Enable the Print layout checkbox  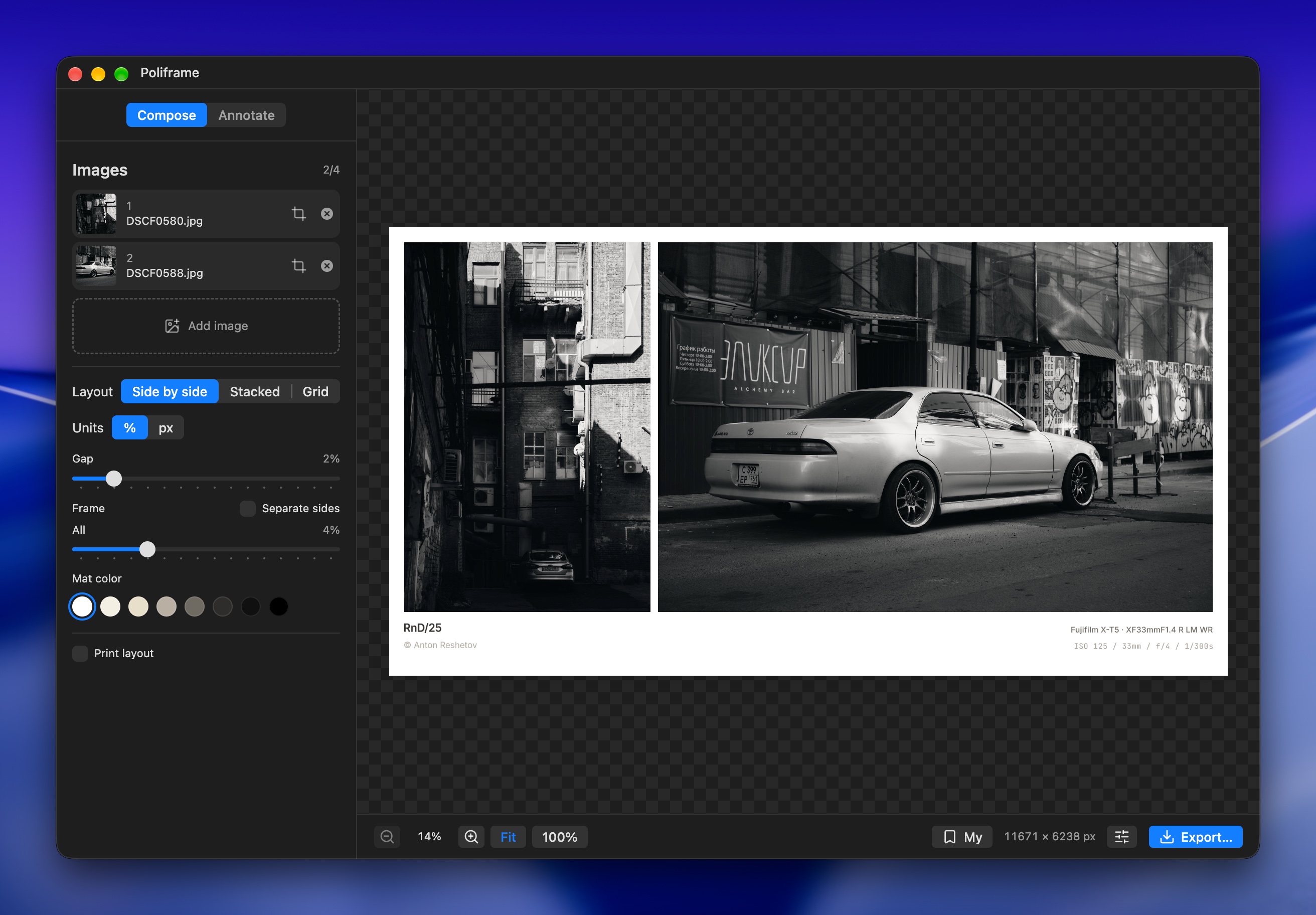[80, 654]
